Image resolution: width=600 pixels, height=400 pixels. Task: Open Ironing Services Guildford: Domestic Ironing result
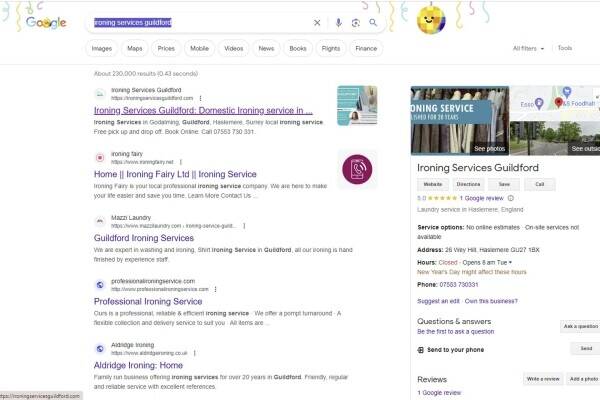point(203,111)
